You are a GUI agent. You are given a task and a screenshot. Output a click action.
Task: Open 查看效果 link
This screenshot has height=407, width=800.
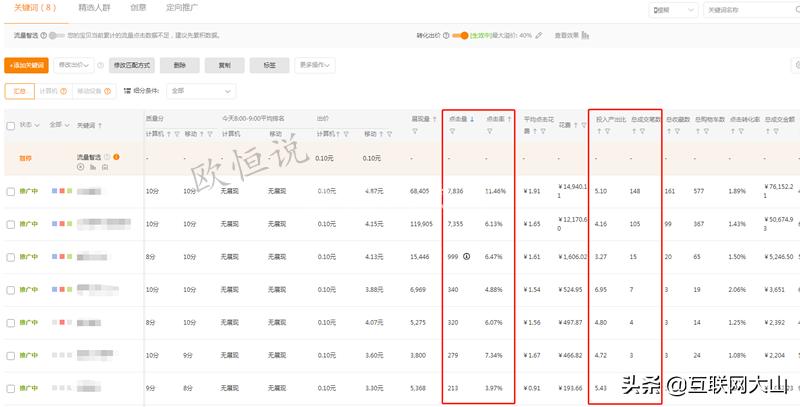click(x=567, y=36)
